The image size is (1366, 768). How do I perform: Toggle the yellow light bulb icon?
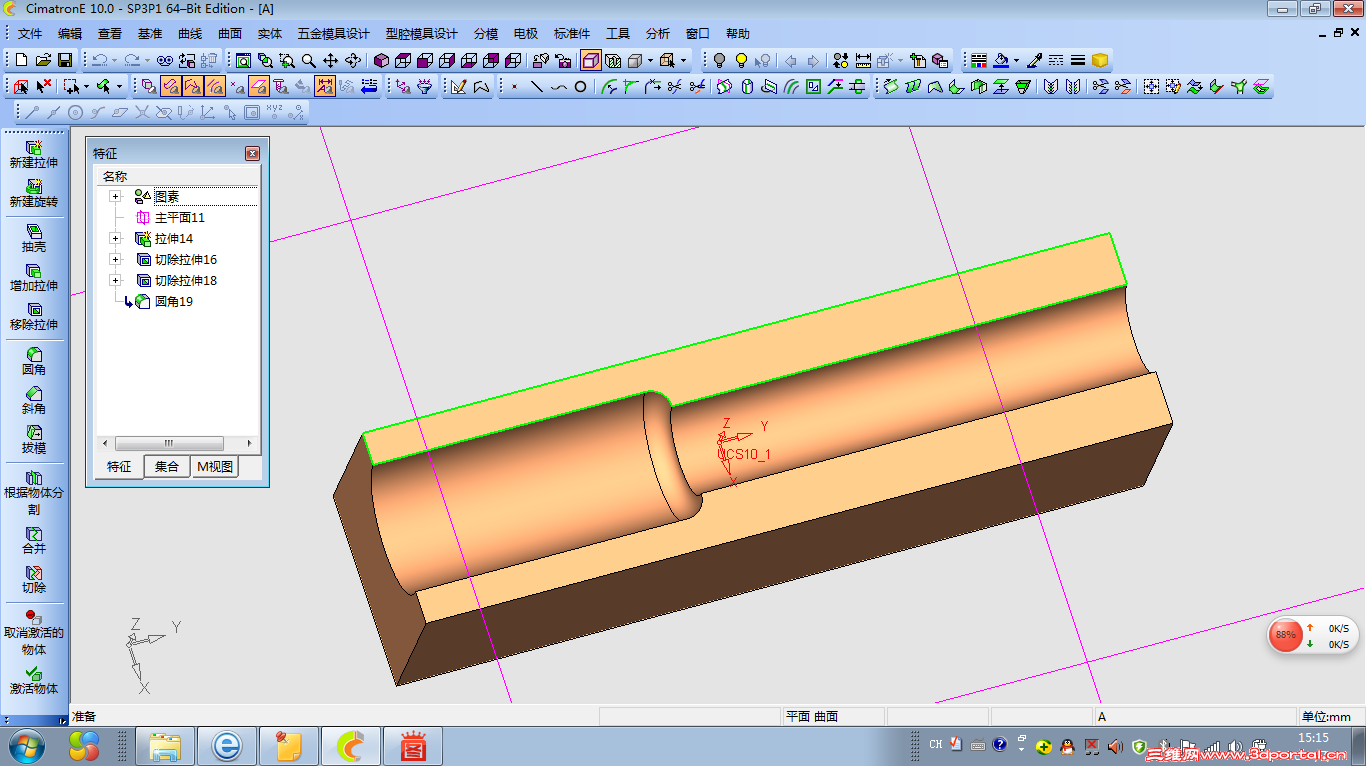pyautogui.click(x=742, y=60)
